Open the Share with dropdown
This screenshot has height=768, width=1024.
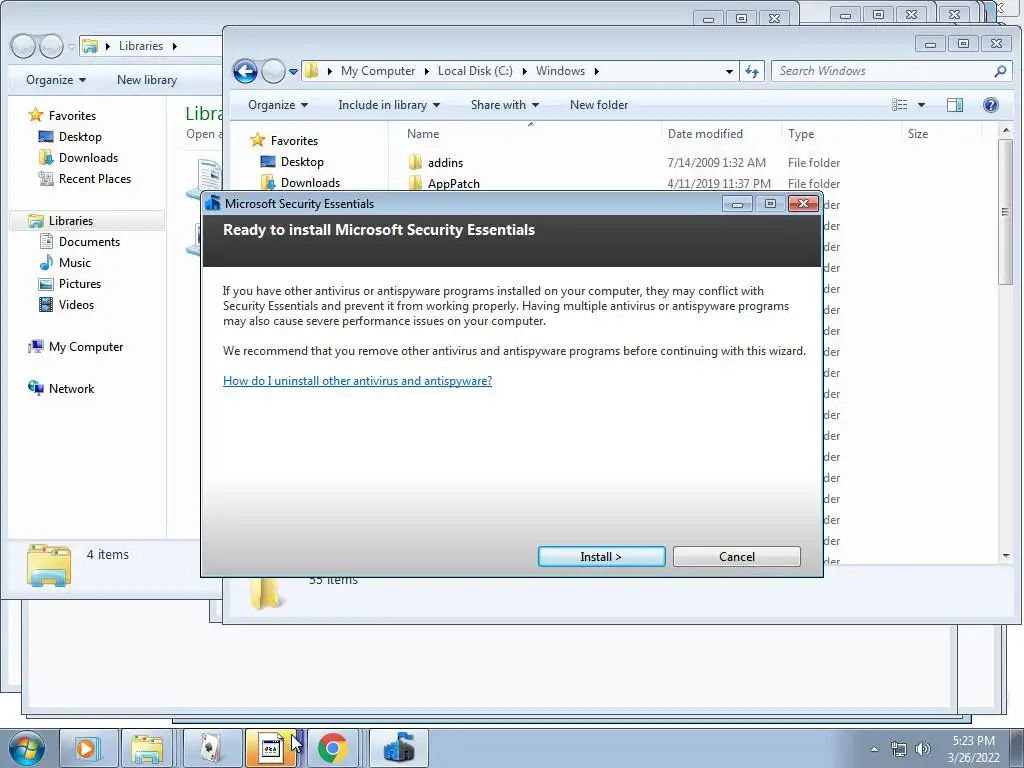coord(505,104)
